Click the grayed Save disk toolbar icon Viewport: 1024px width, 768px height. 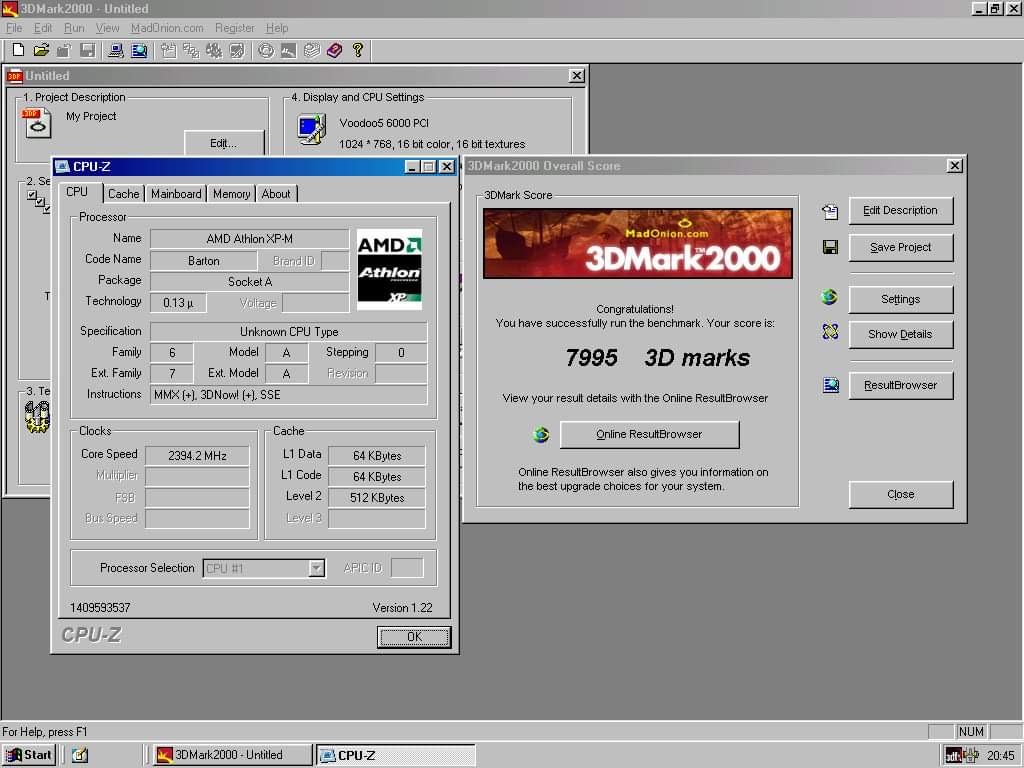pyautogui.click(x=87, y=50)
